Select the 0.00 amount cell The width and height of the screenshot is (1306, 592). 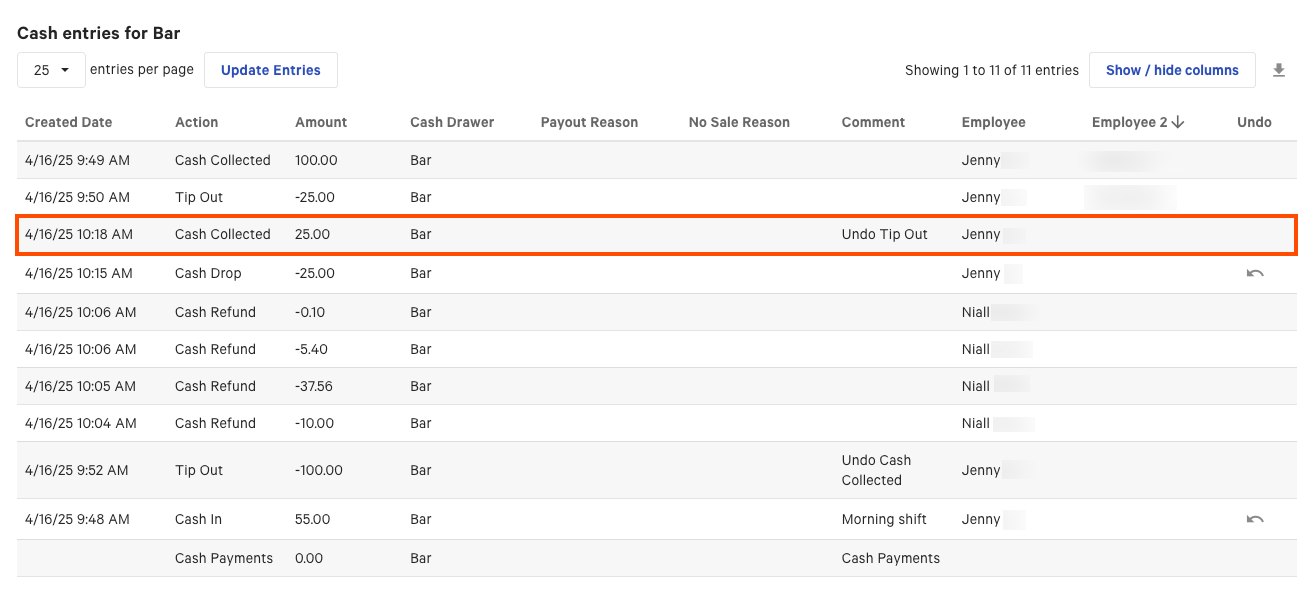(x=309, y=558)
